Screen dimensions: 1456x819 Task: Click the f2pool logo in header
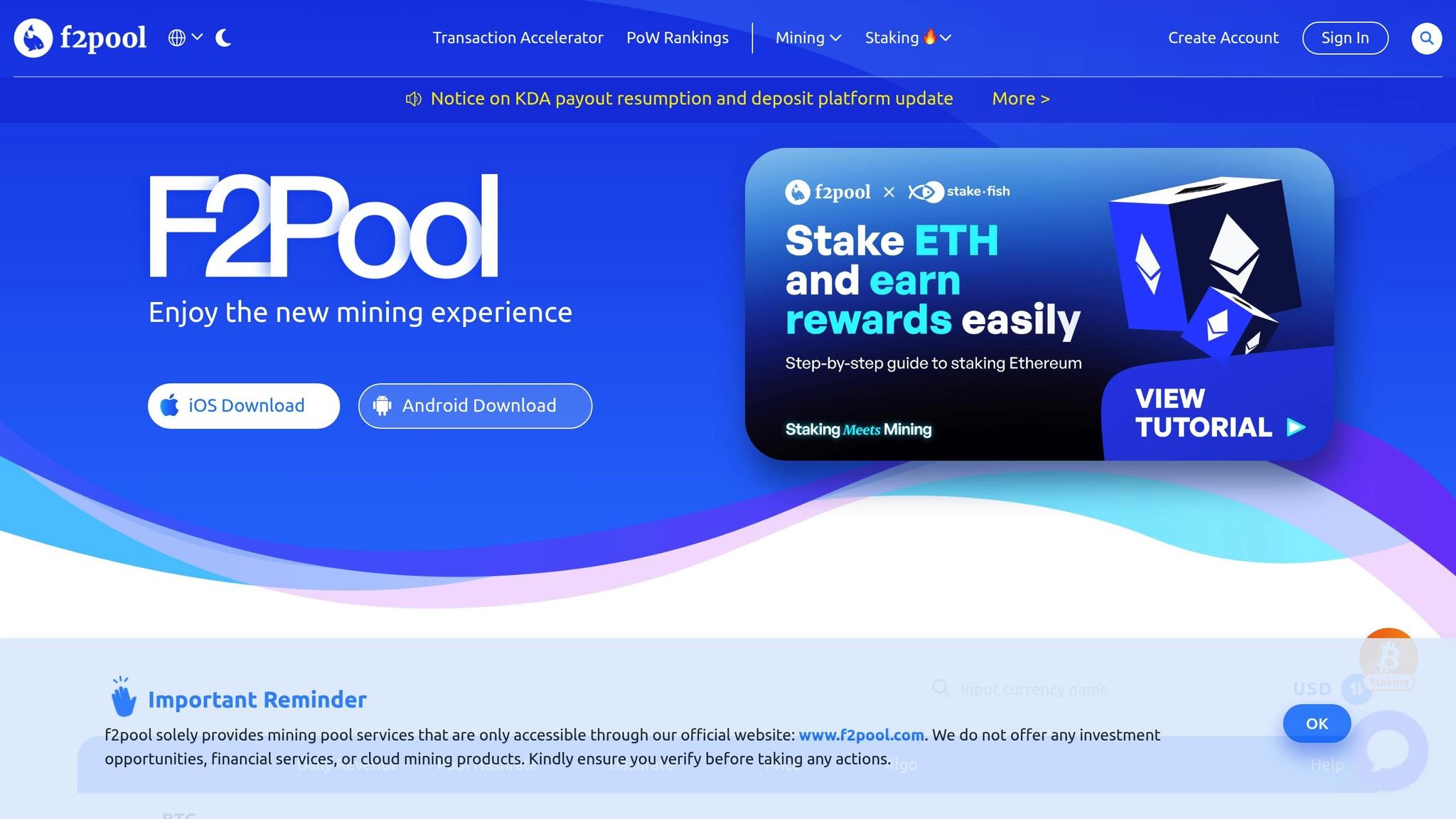(x=80, y=38)
